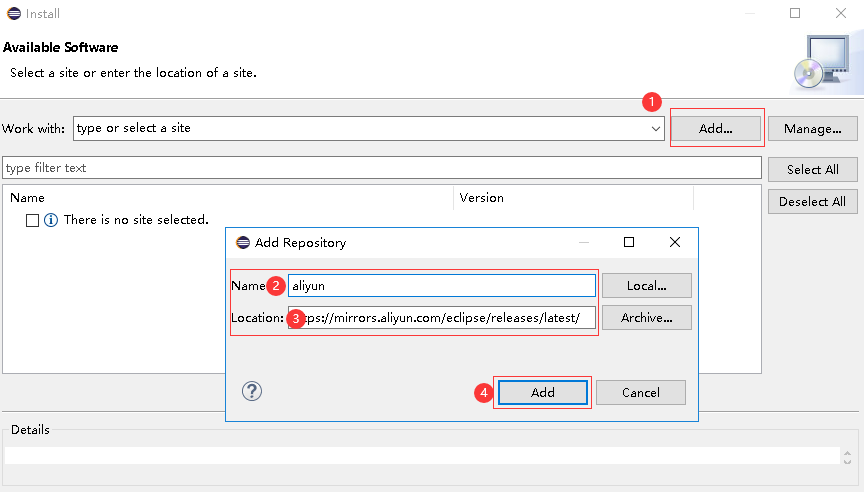Click the Archive... button in Add Repository
This screenshot has height=492, width=864.
(x=647, y=318)
